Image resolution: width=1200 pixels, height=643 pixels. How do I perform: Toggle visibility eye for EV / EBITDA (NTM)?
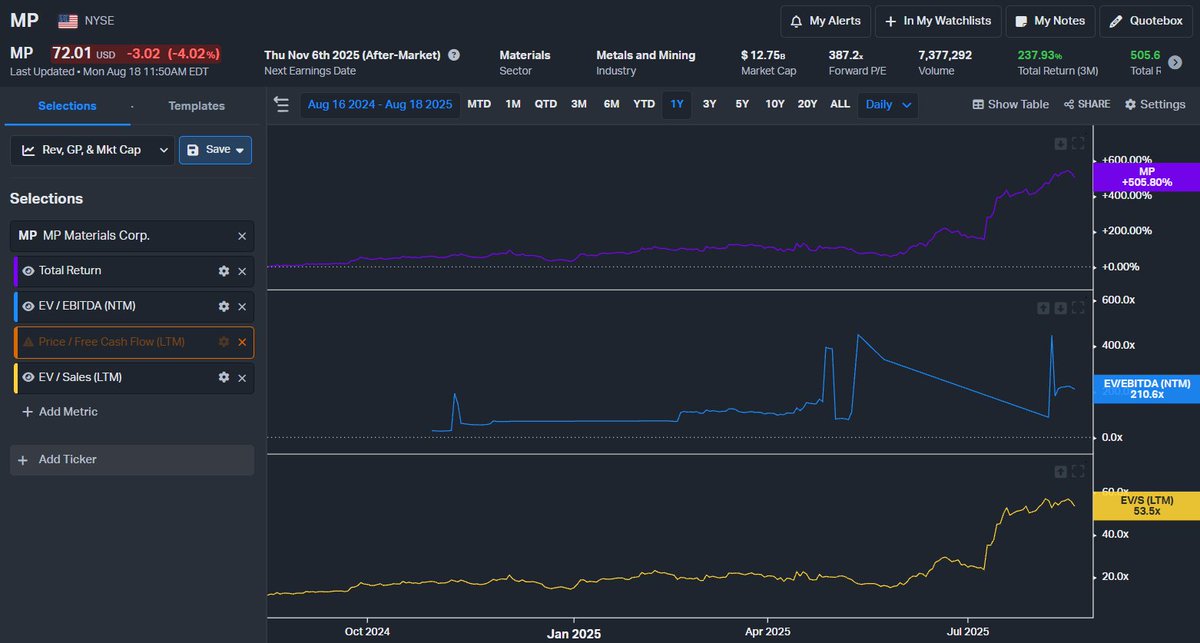coord(28,306)
